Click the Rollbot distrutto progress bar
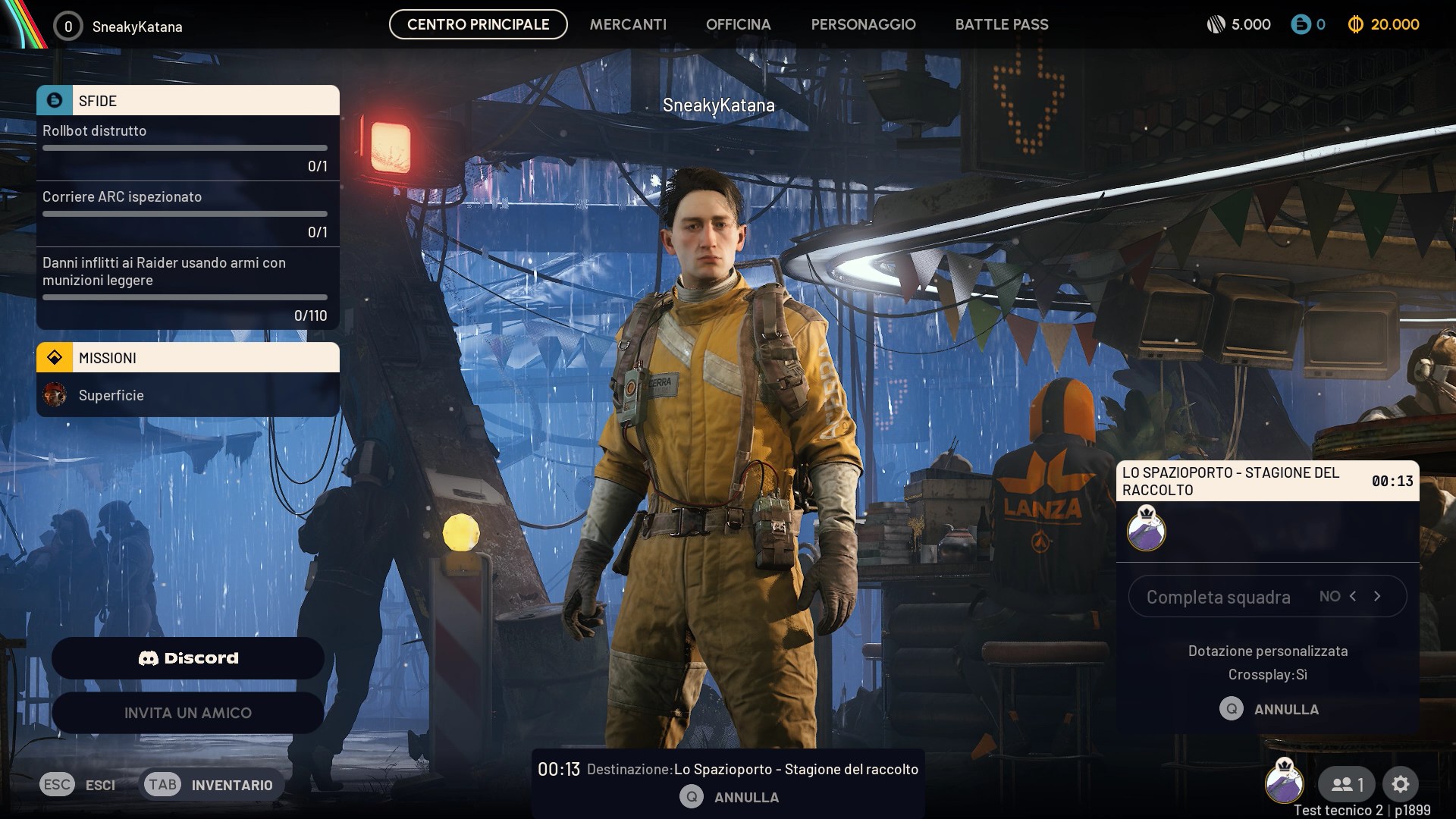This screenshot has width=1456, height=819. coord(185,148)
